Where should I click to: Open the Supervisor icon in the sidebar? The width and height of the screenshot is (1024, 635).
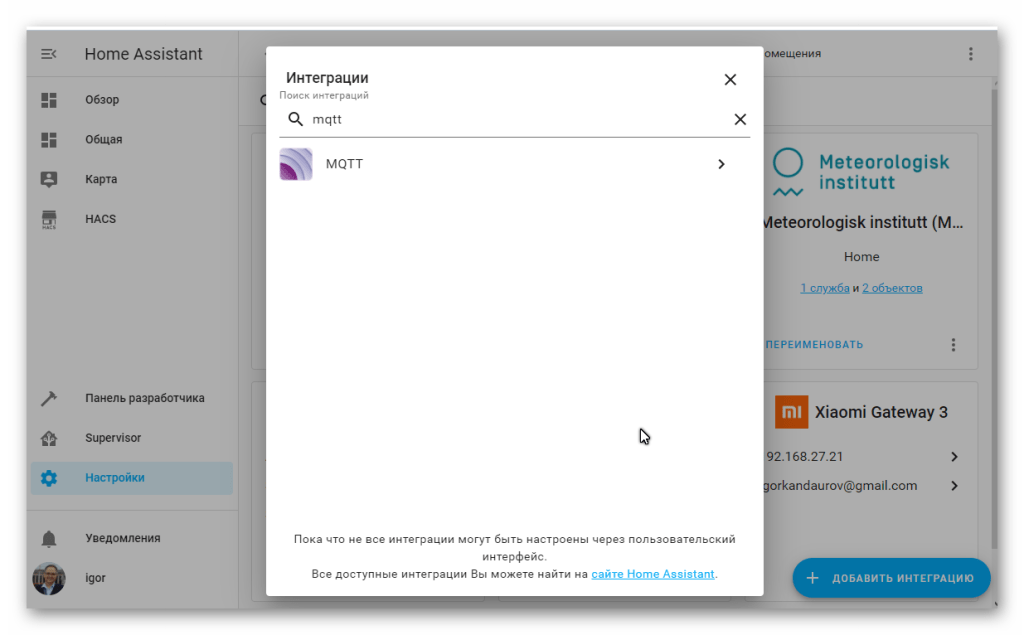[48, 438]
